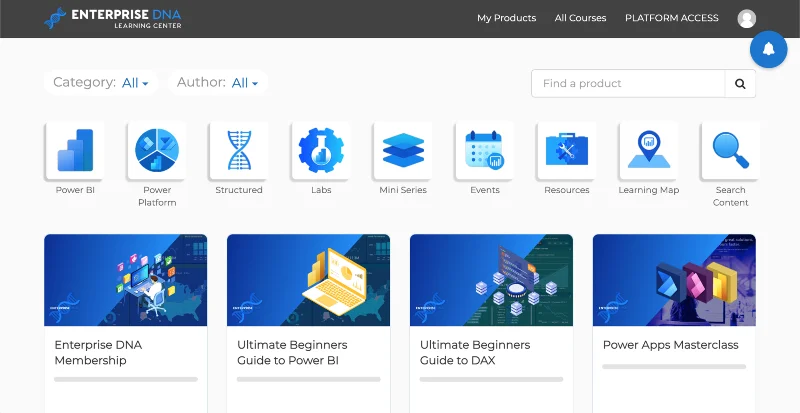Select the Events calendar icon
Viewport: 800px width, 413px height.
coord(485,150)
